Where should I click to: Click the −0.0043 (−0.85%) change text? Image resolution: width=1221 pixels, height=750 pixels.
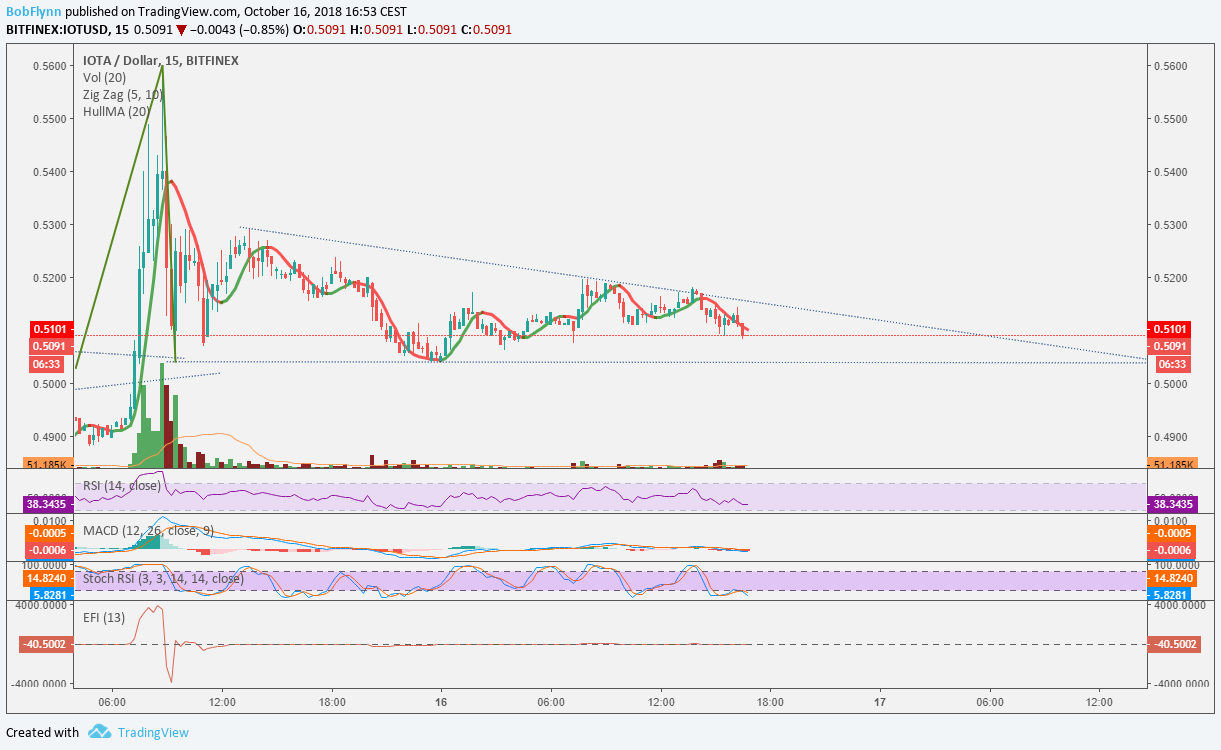pos(238,30)
